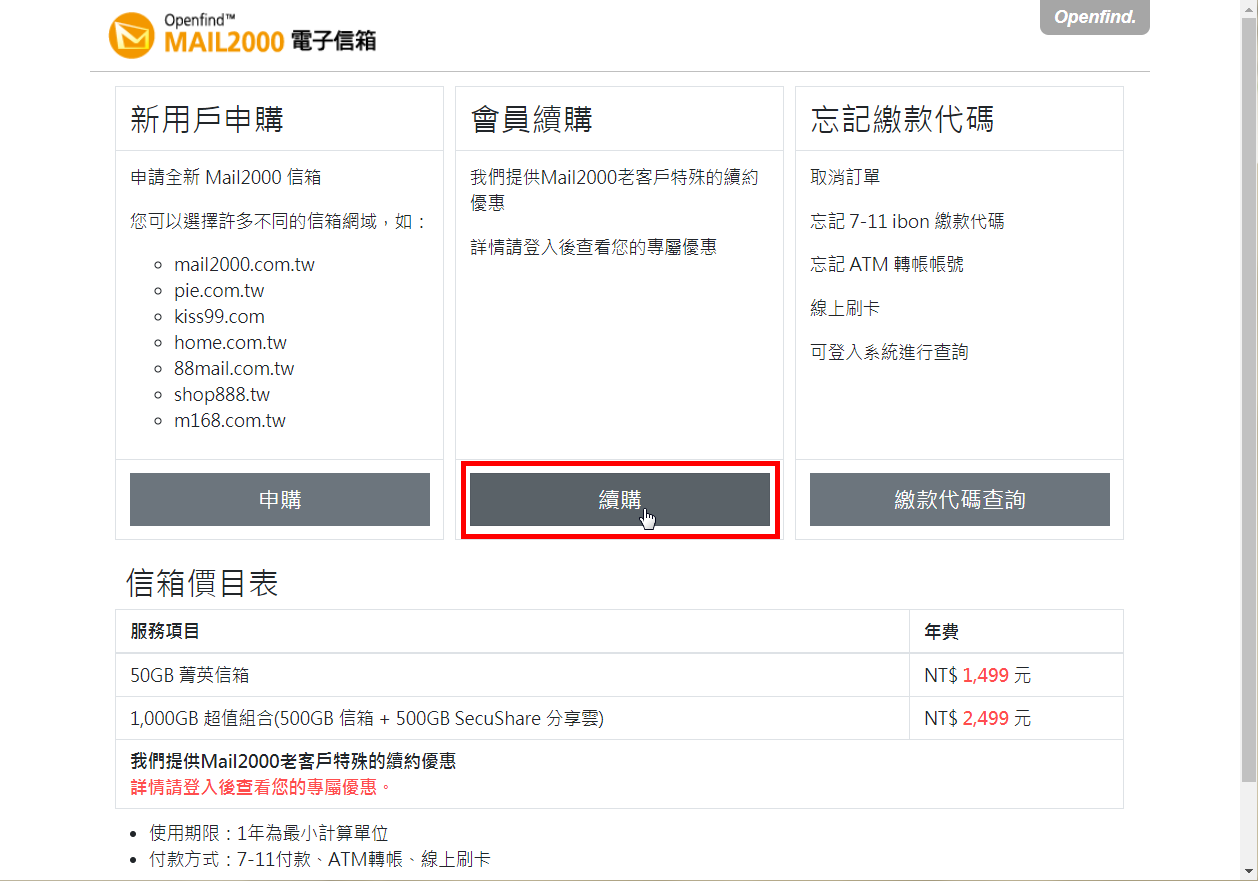Click the shop888.tw domain entry
This screenshot has width=1258, height=881.
[222, 395]
